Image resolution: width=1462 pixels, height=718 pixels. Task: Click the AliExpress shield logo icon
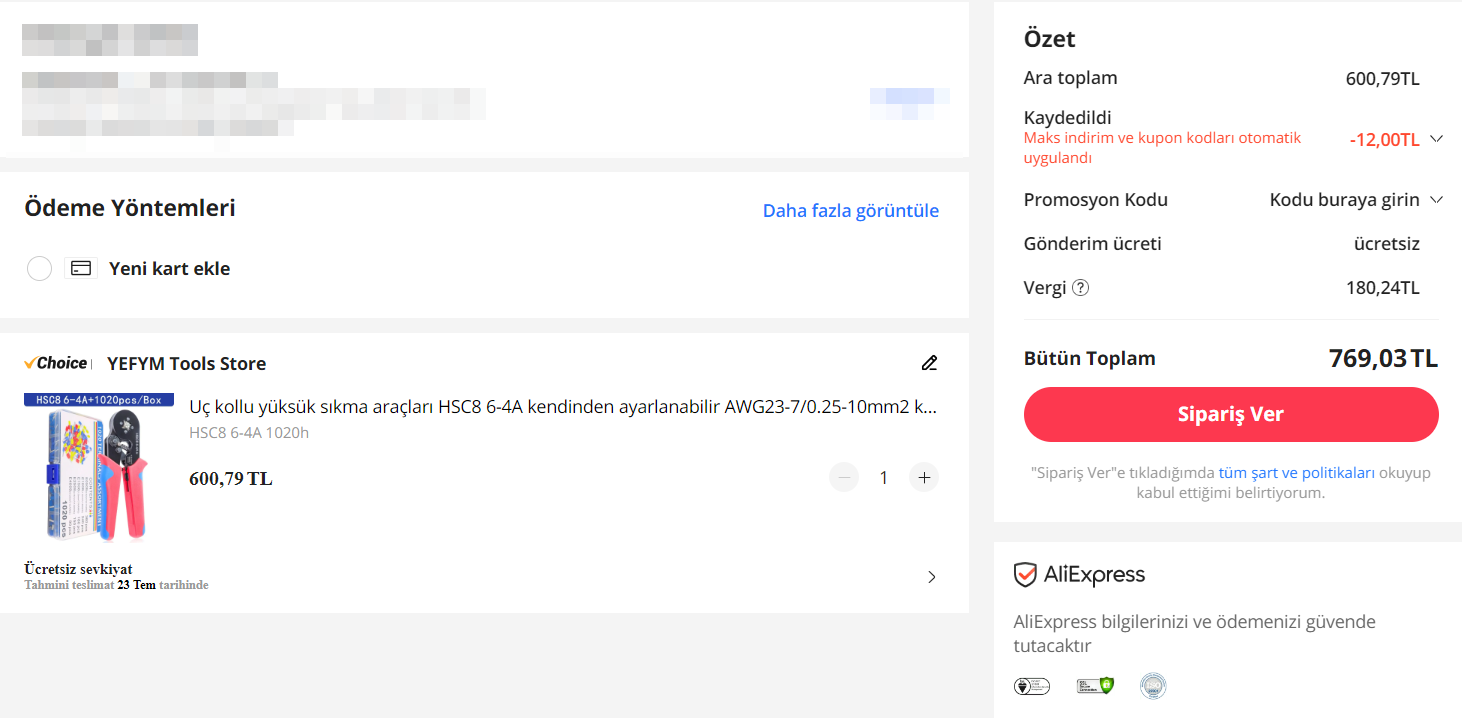[1025, 575]
